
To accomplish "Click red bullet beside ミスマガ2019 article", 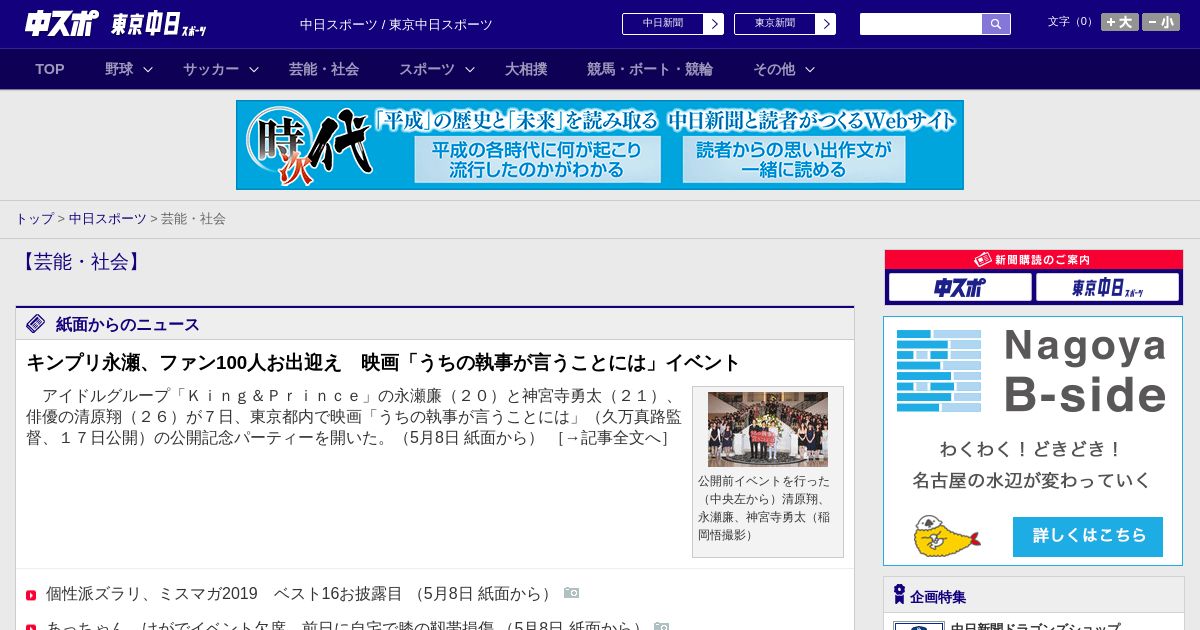I will (31, 595).
